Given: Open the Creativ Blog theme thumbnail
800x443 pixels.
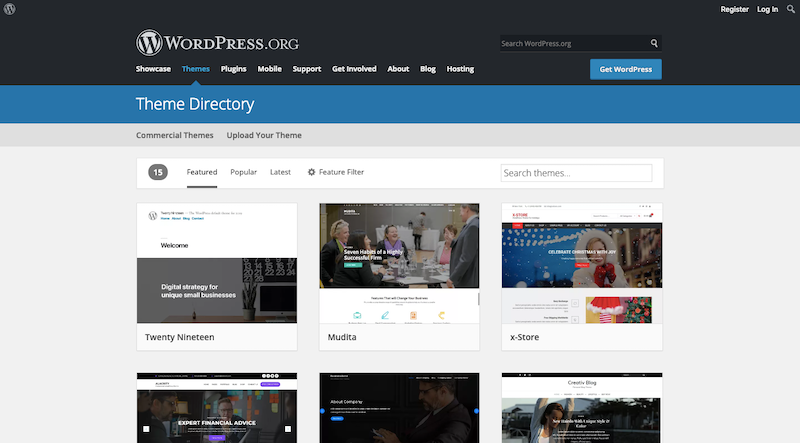Looking at the screenshot, I should pyautogui.click(x=582, y=408).
